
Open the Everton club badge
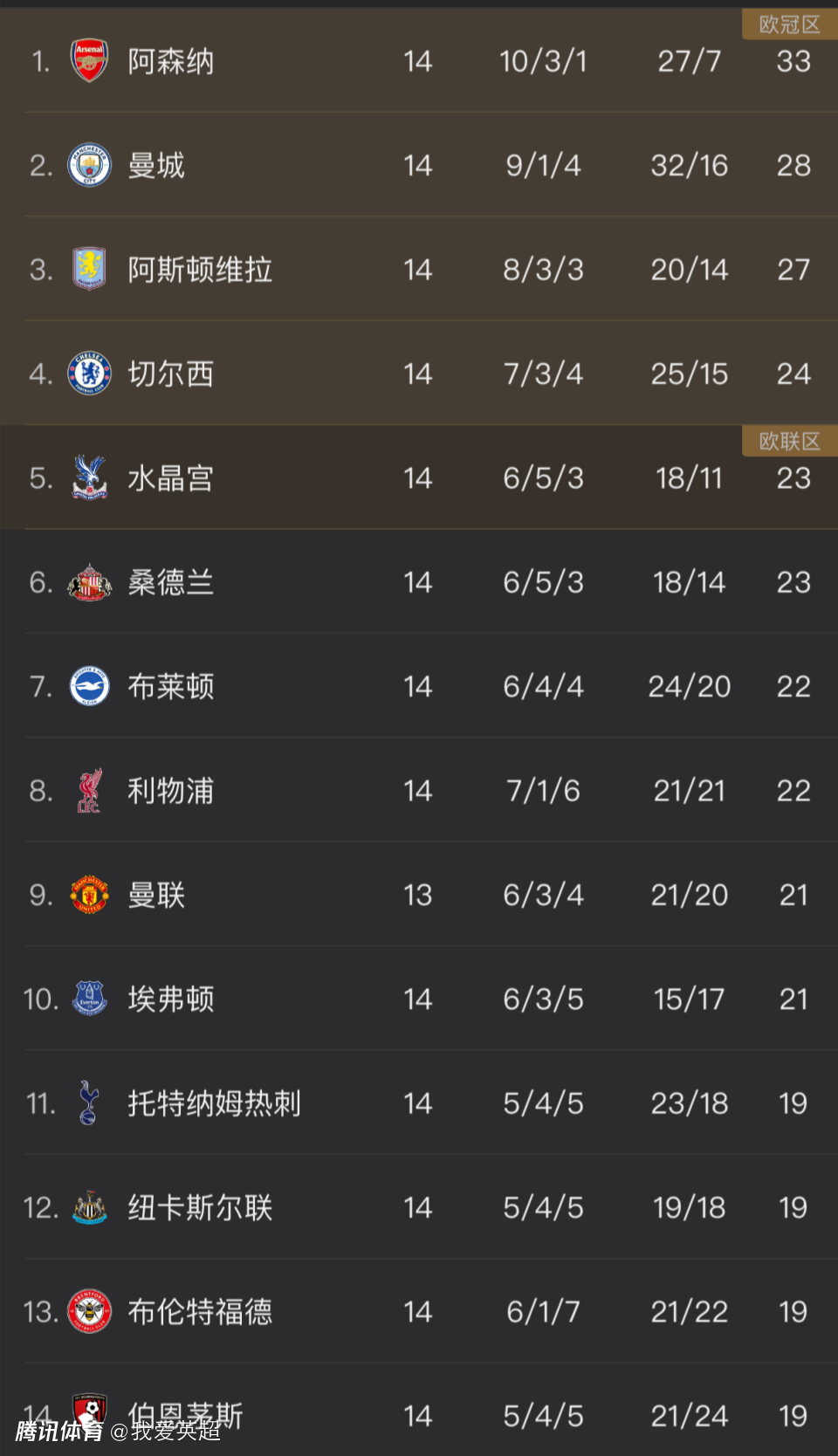(x=89, y=999)
